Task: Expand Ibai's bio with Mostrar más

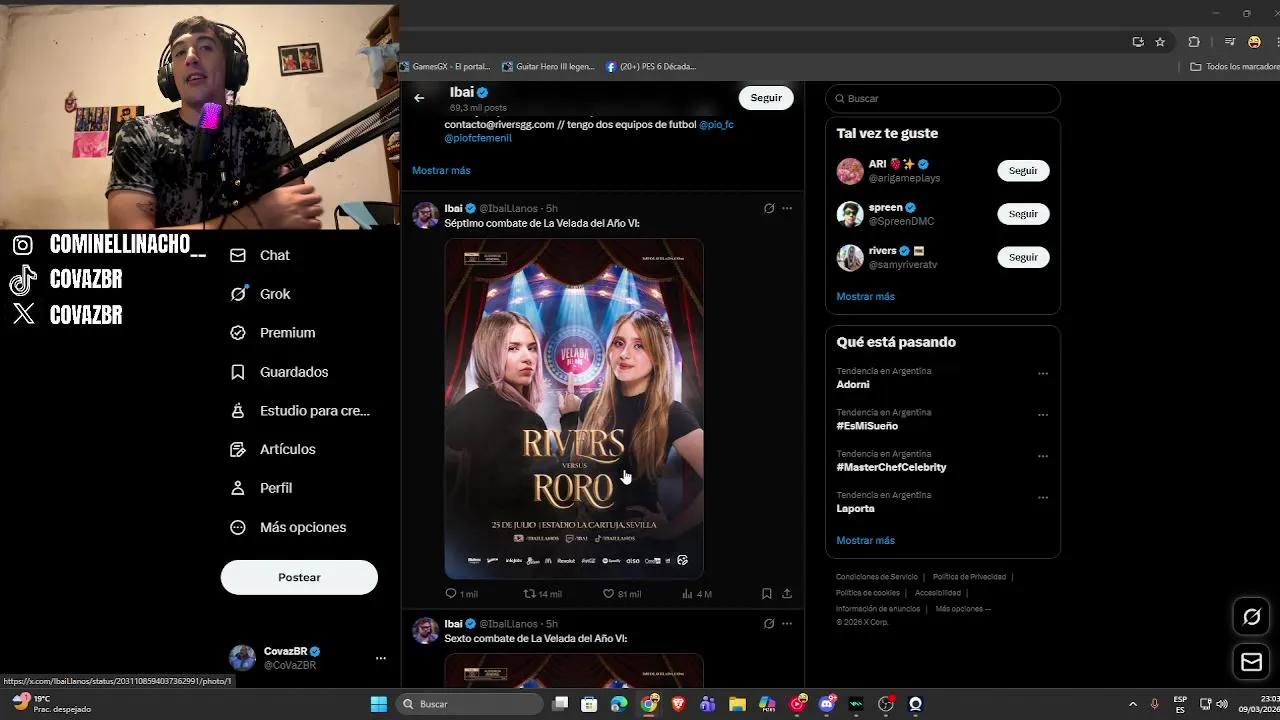Action: click(441, 170)
